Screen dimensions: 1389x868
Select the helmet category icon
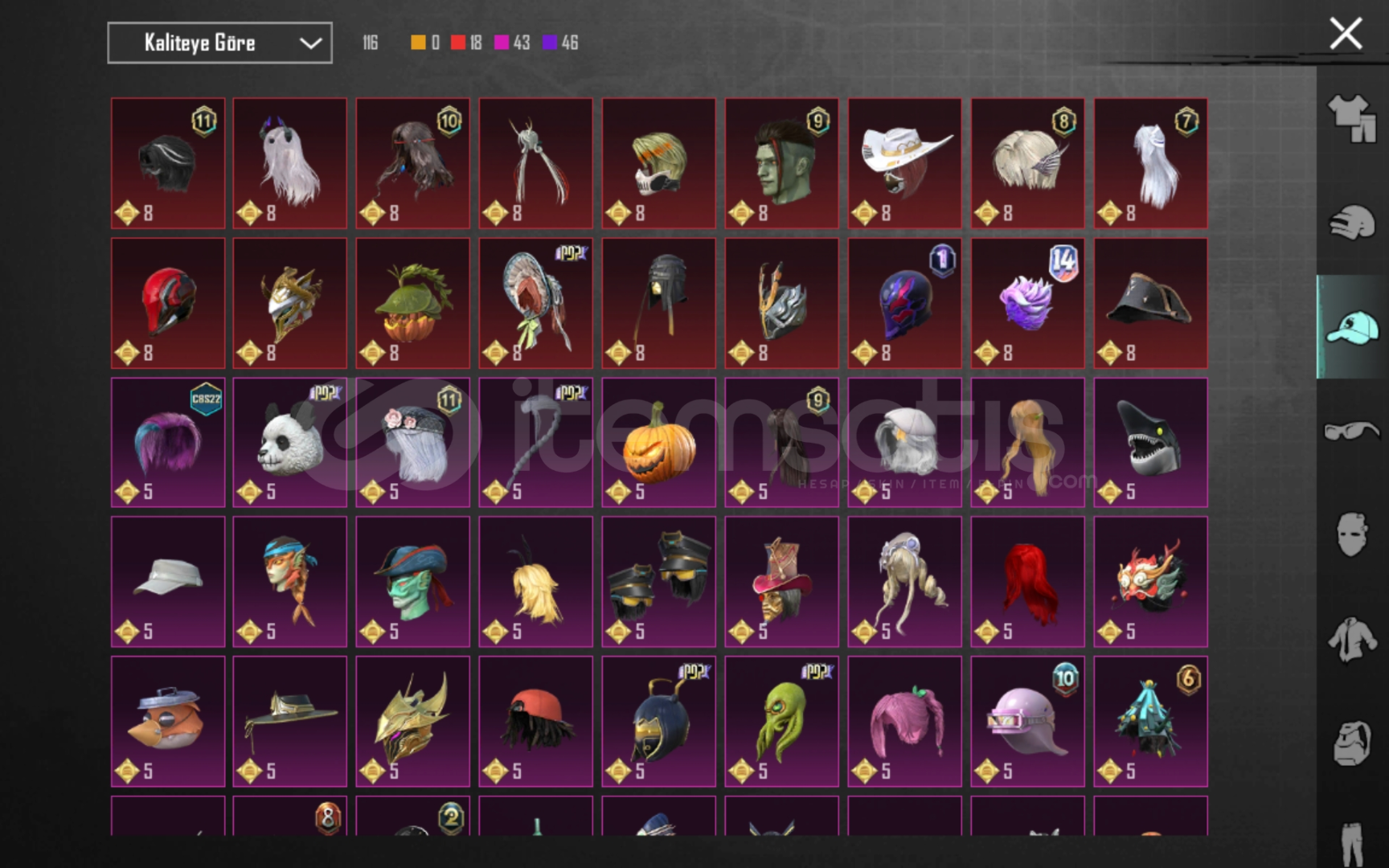1352,223
